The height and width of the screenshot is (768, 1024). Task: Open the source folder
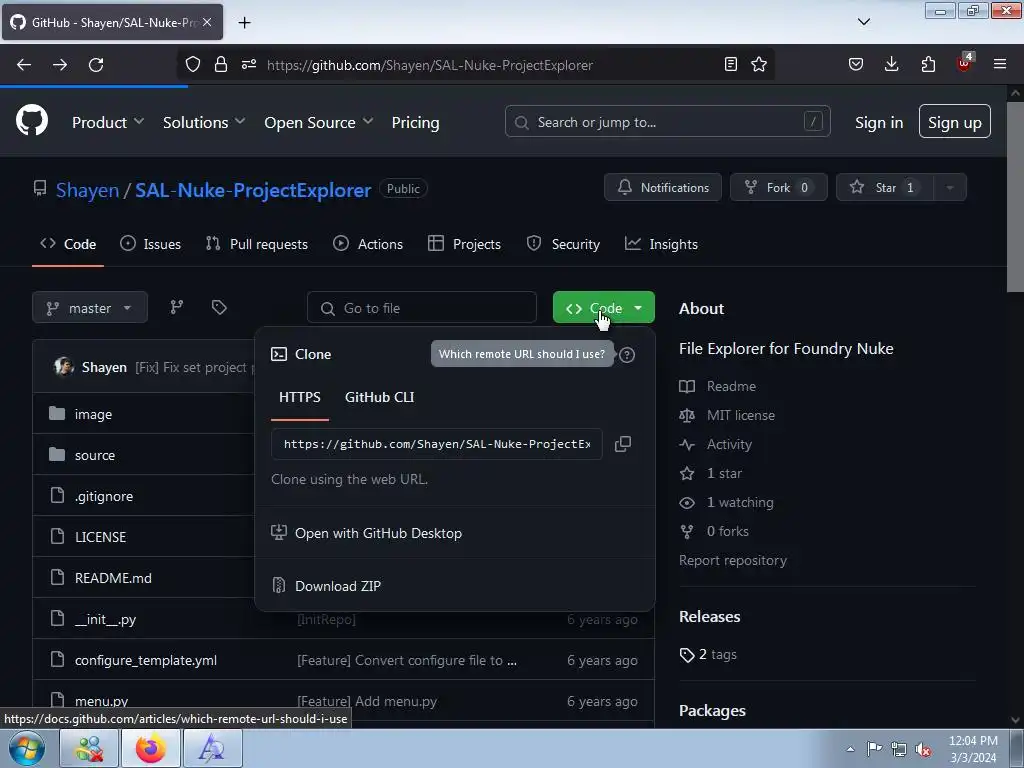[95, 455]
